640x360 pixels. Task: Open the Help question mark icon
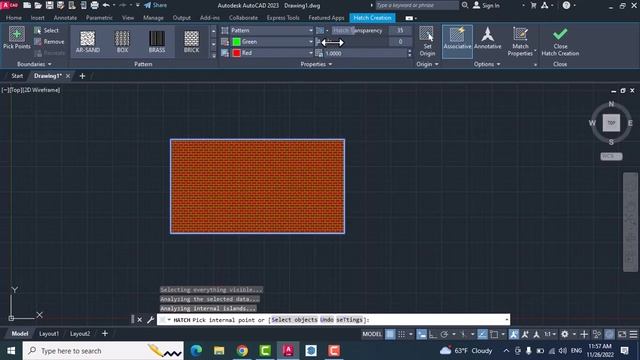pos(566,5)
